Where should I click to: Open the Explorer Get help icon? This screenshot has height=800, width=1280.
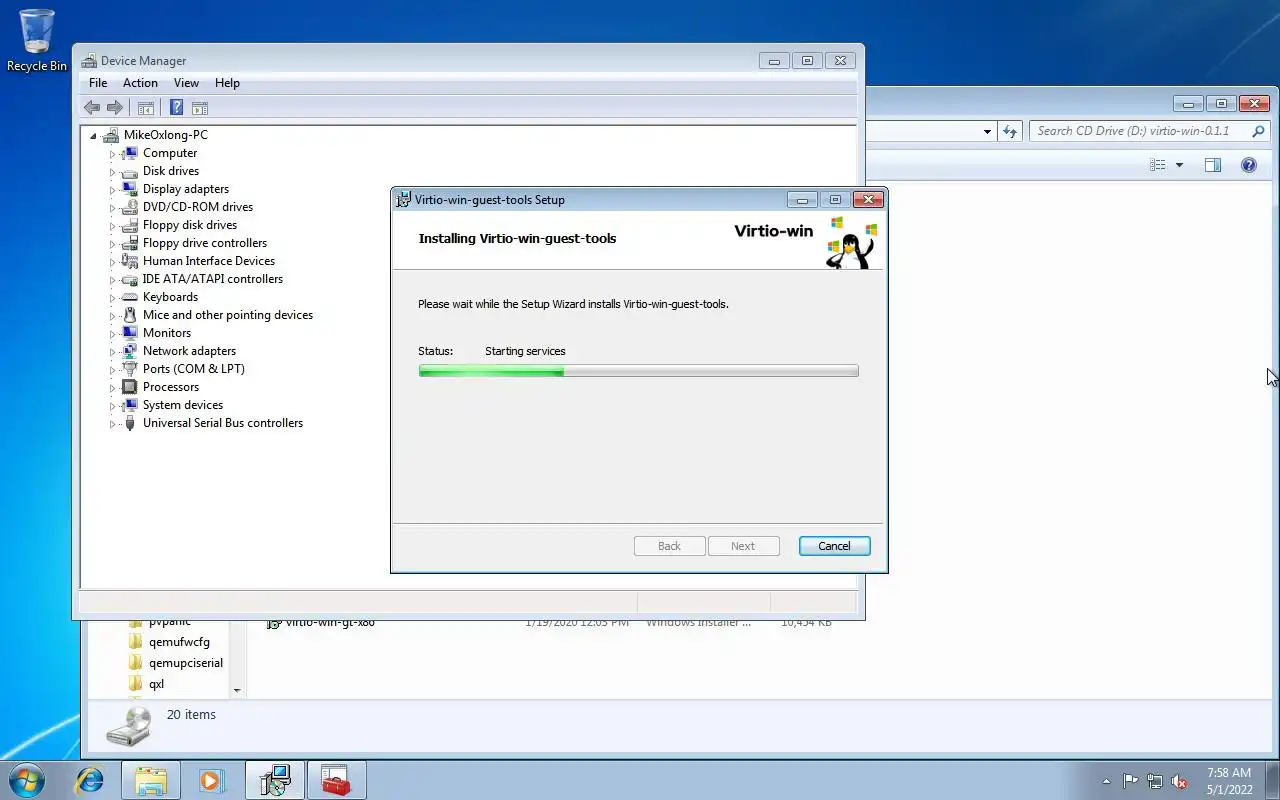(x=1249, y=165)
